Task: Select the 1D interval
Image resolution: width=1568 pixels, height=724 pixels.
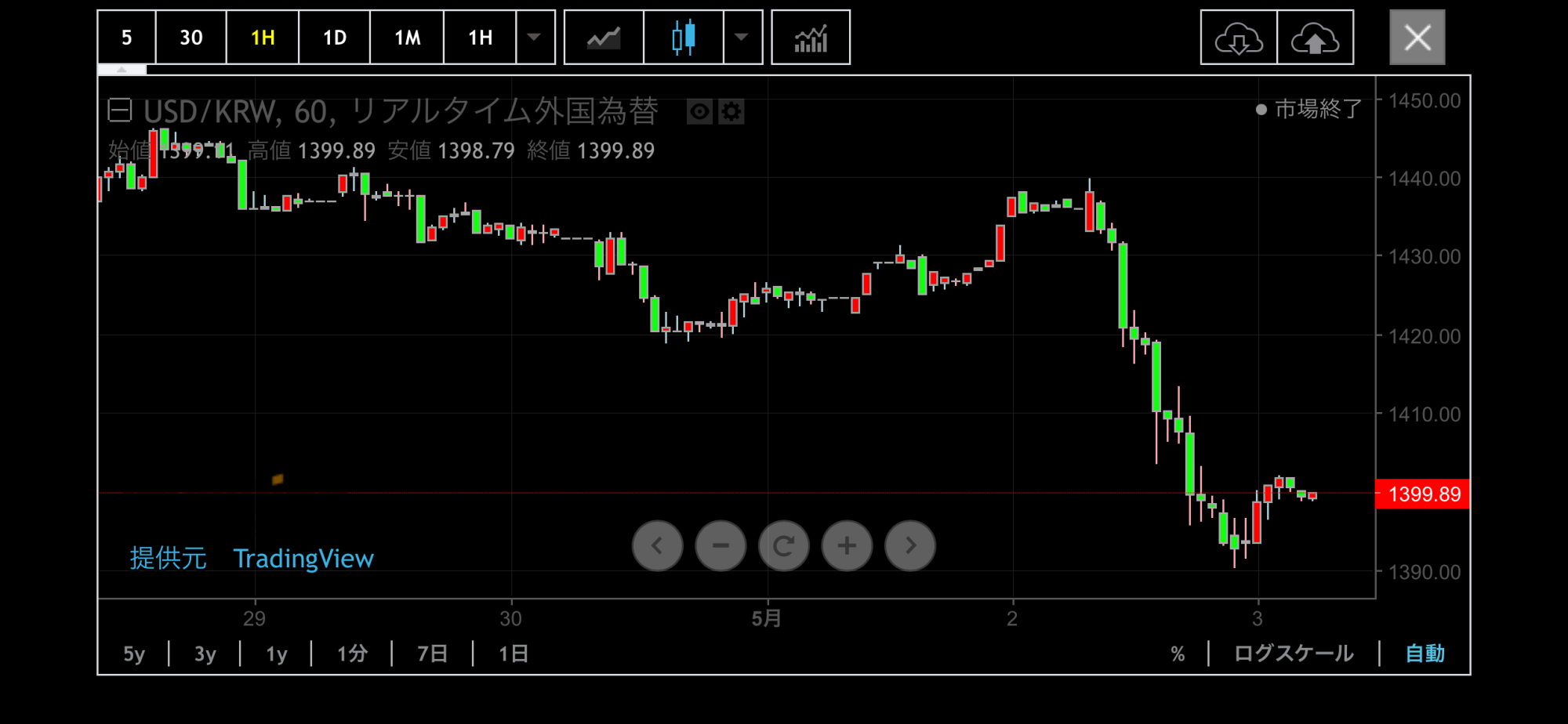Action: [335, 38]
